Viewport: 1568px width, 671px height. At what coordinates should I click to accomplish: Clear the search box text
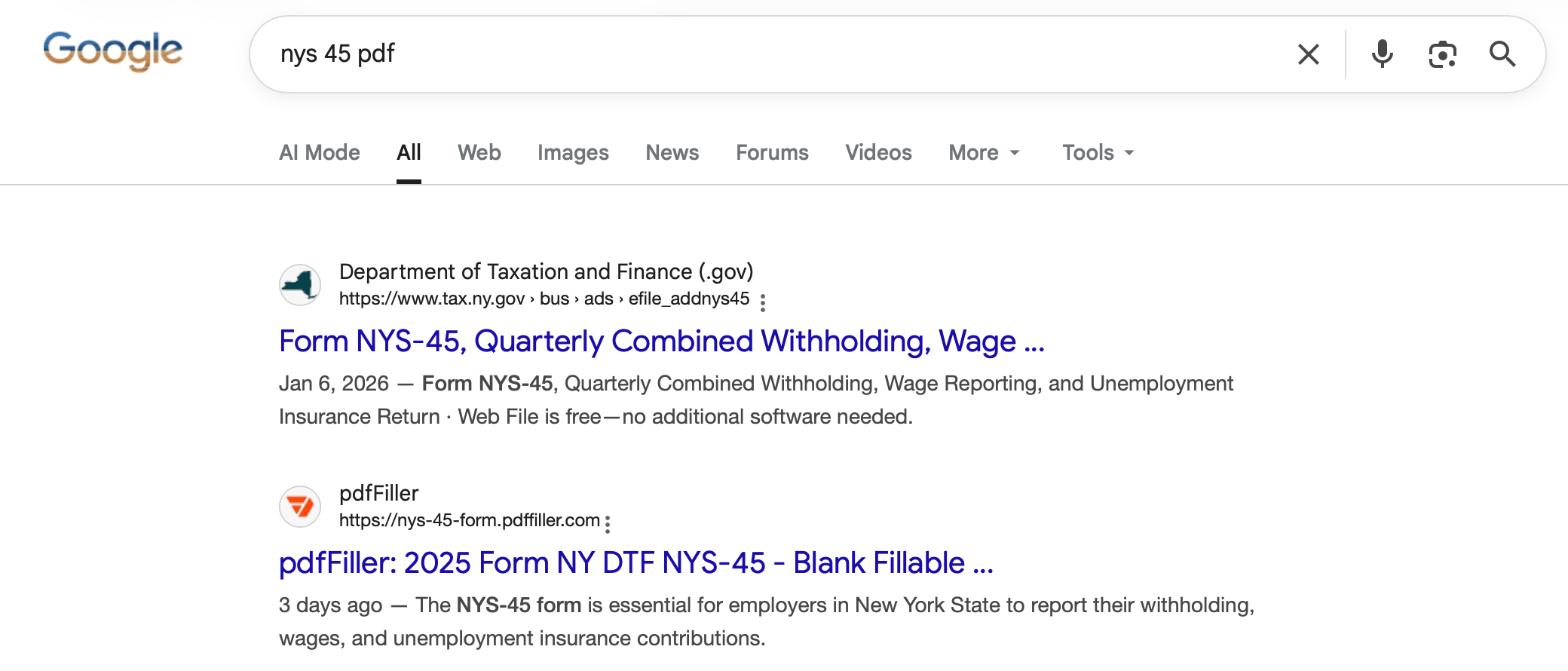[1309, 54]
